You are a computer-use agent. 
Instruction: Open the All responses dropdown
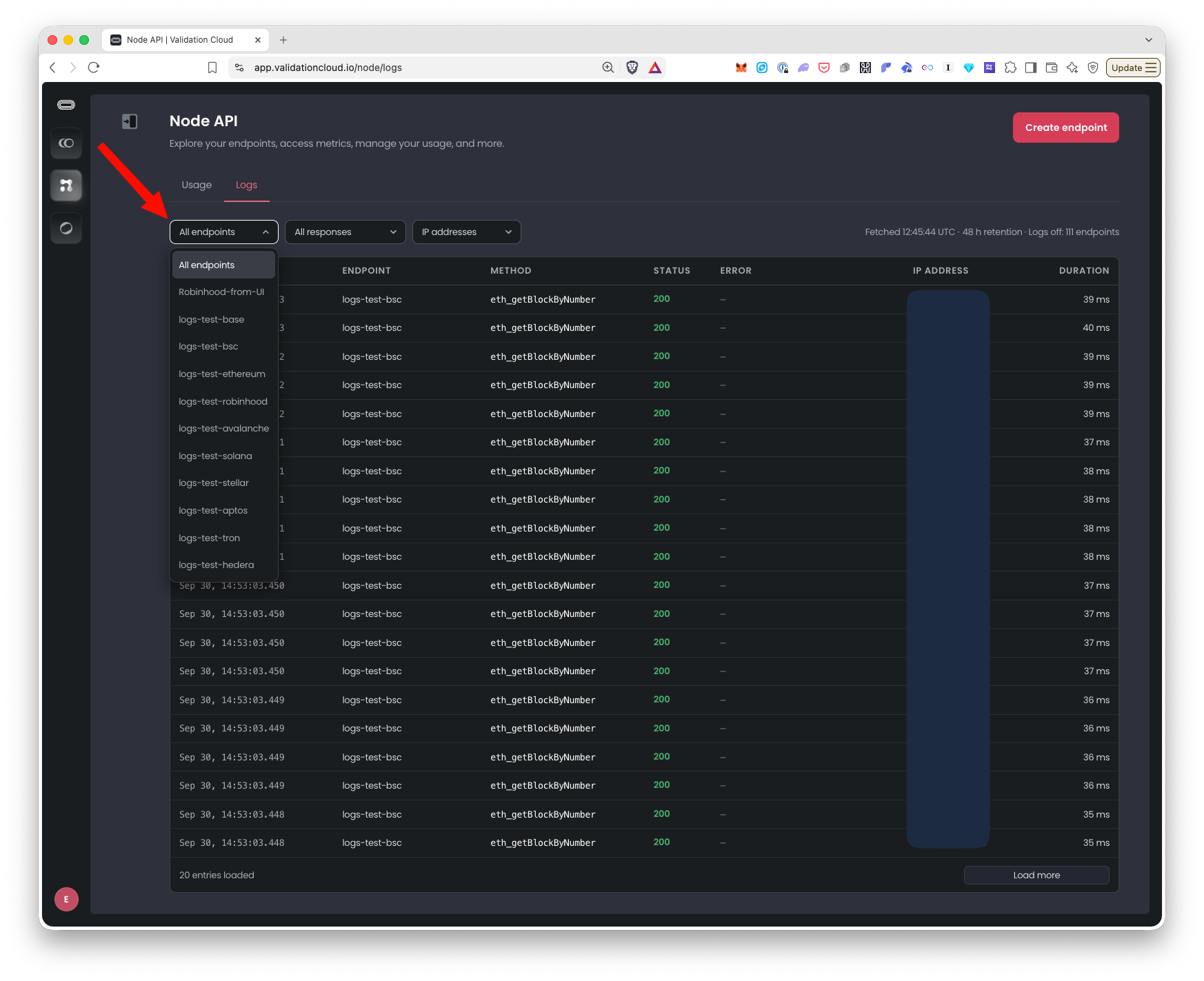point(345,232)
